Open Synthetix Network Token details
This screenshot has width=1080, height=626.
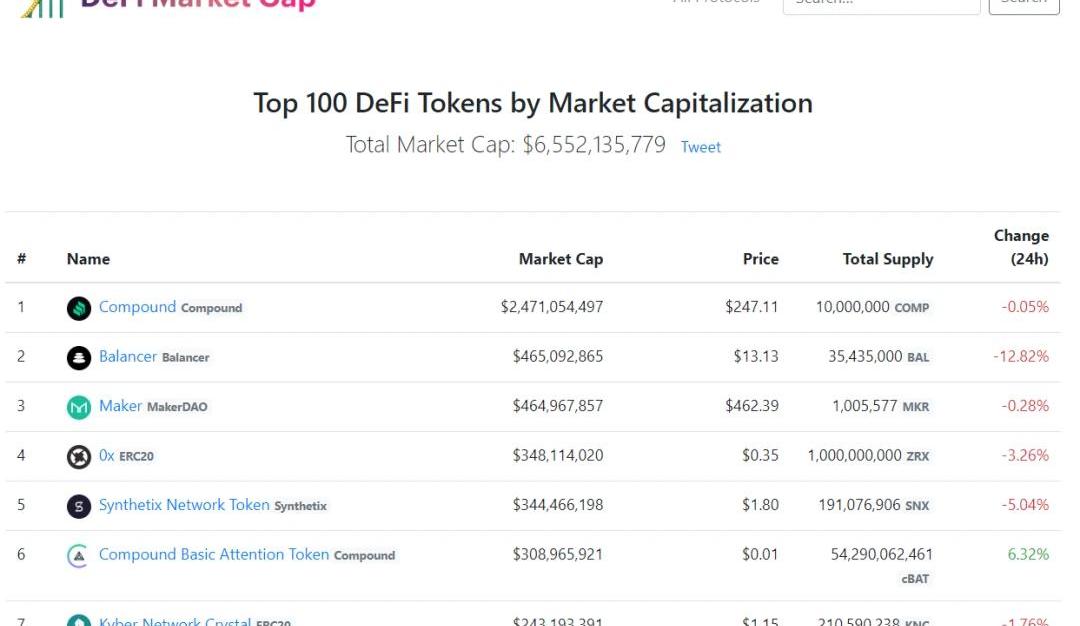point(184,505)
